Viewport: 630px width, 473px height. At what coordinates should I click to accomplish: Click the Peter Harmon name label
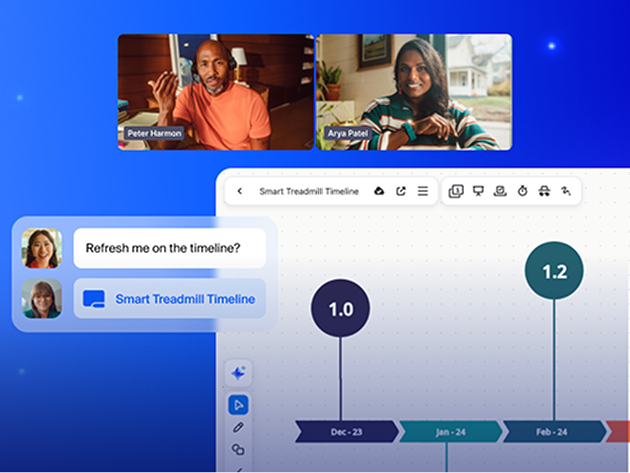coord(154,133)
